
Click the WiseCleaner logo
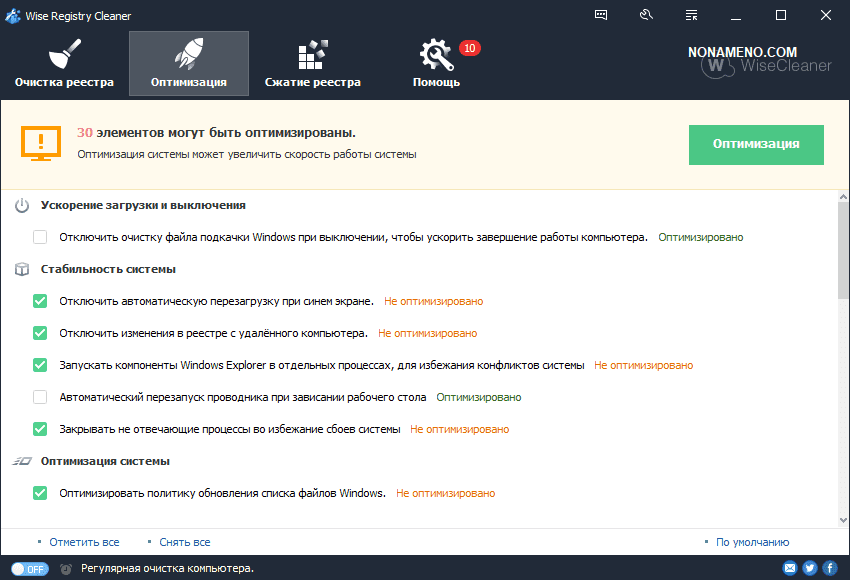755,63
